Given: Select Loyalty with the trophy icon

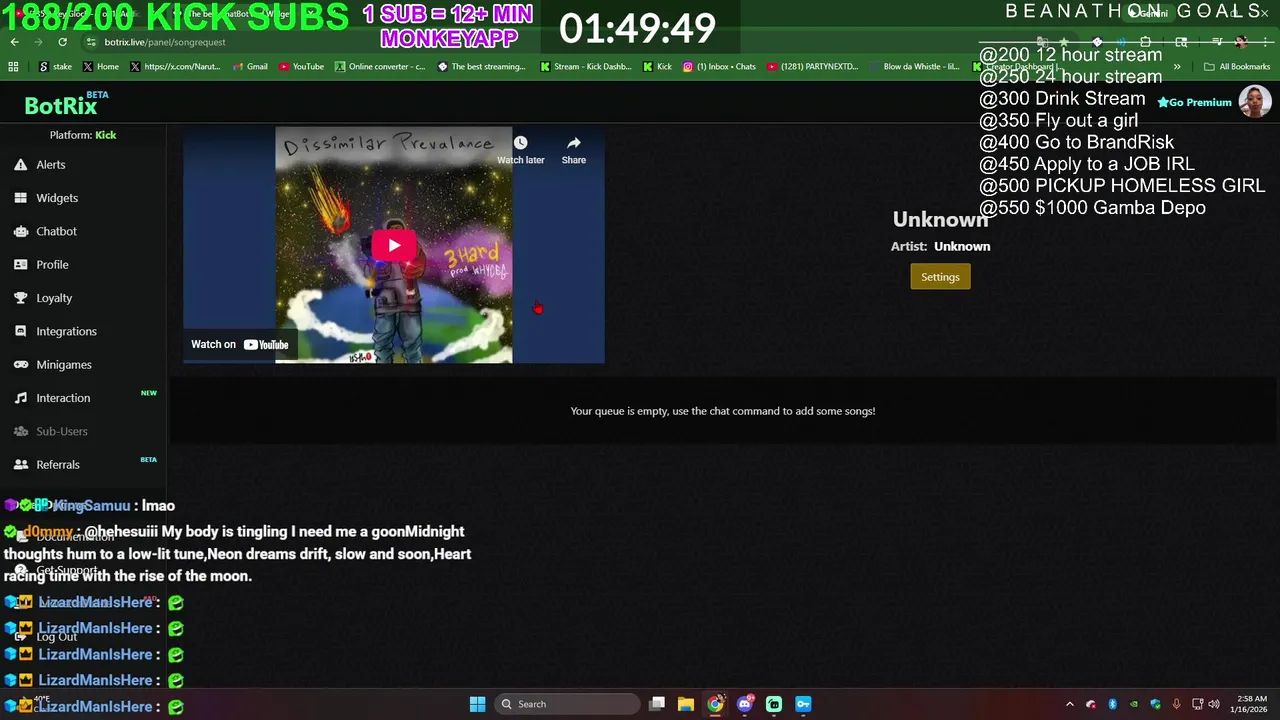Looking at the screenshot, I should [54, 298].
